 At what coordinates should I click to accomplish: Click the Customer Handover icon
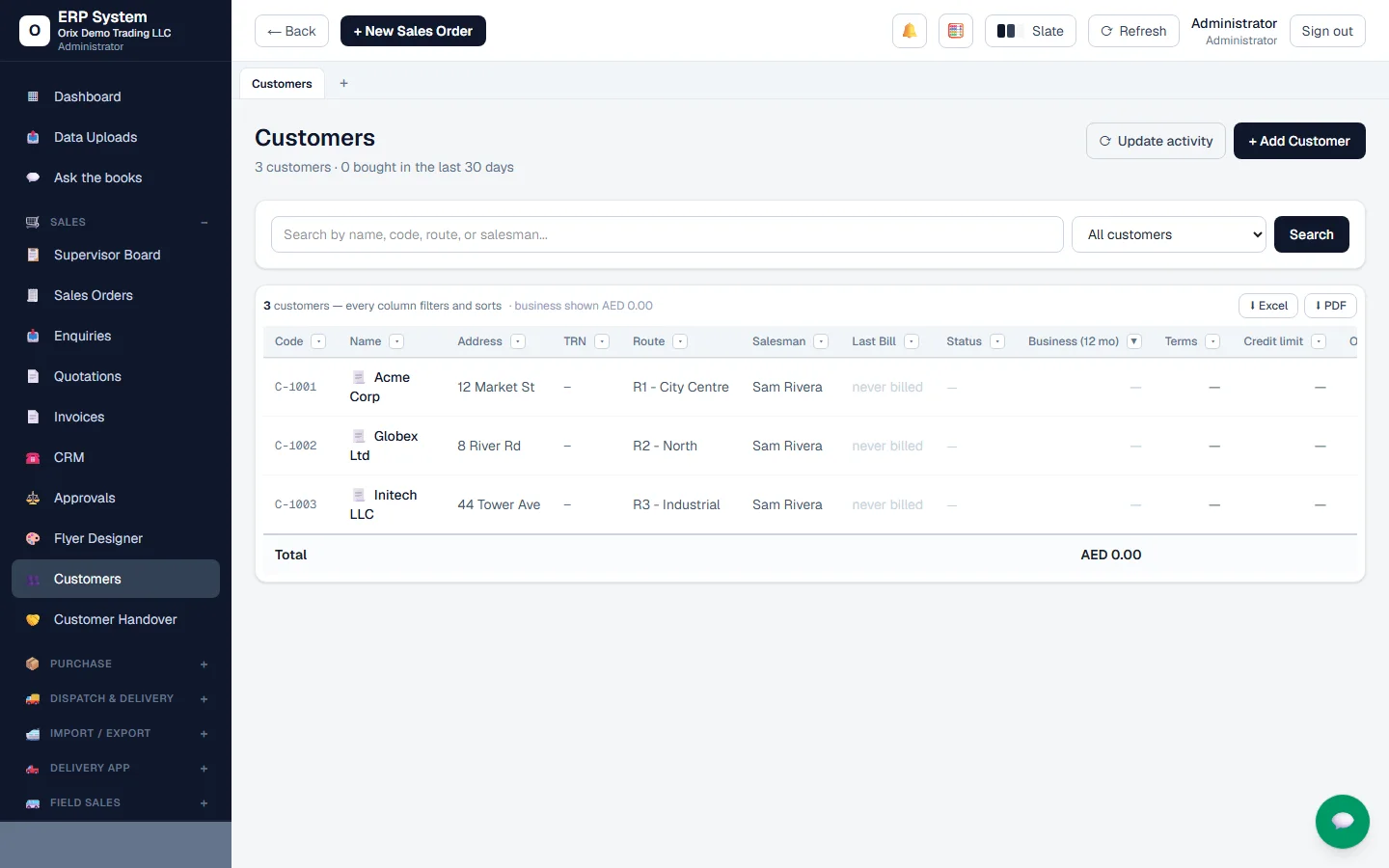33,619
